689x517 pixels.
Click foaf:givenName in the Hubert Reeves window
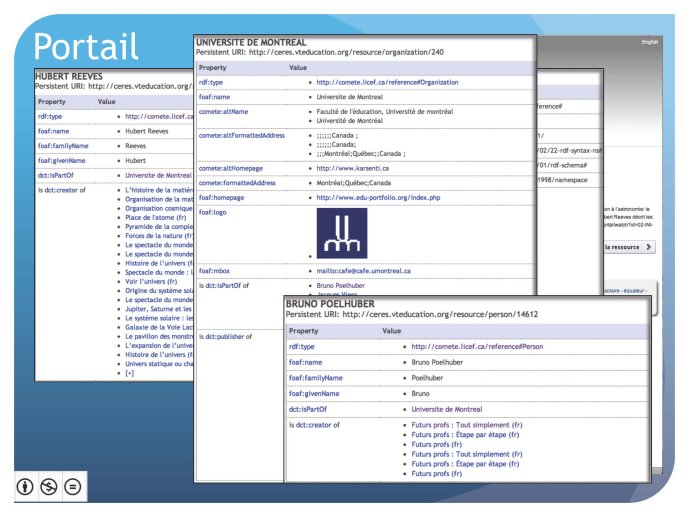[62, 161]
